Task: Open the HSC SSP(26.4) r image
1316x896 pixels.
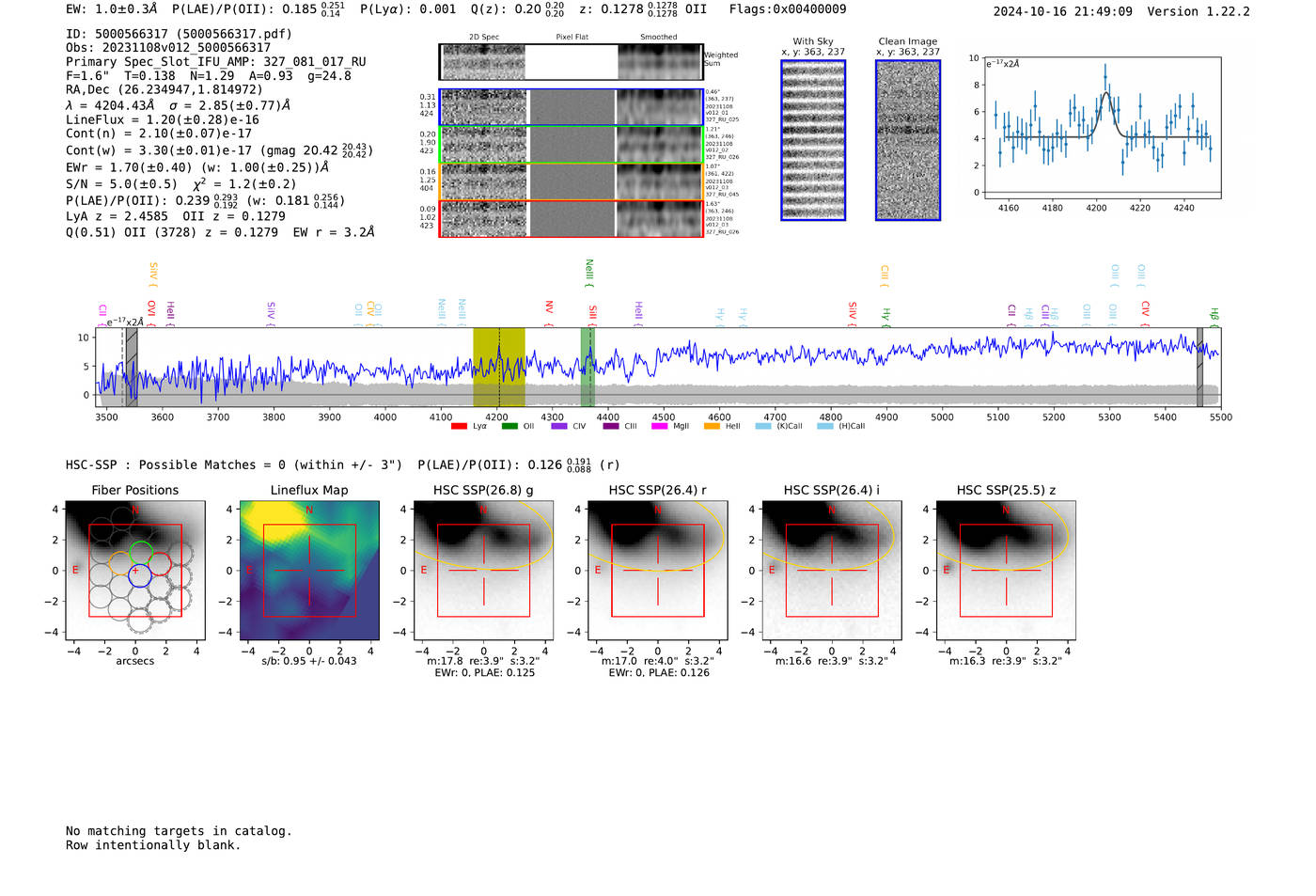Action: pyautogui.click(x=658, y=571)
